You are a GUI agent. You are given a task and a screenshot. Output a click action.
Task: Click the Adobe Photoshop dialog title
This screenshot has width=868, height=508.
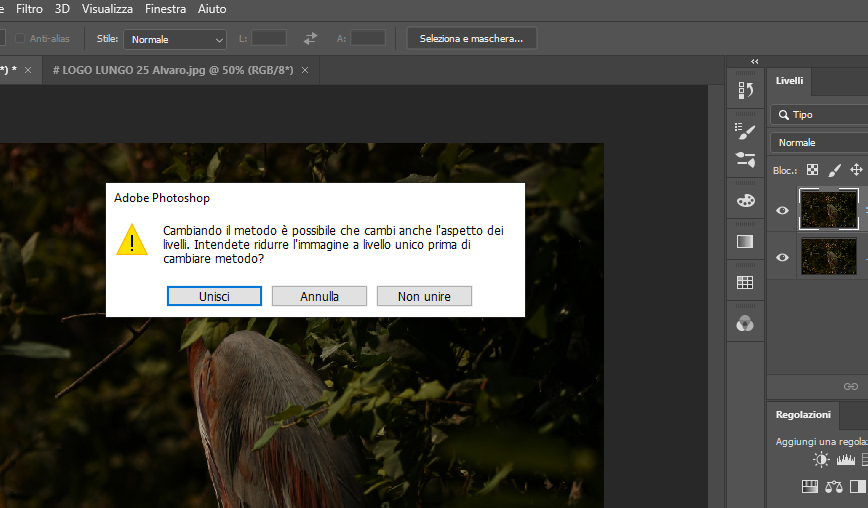162,198
